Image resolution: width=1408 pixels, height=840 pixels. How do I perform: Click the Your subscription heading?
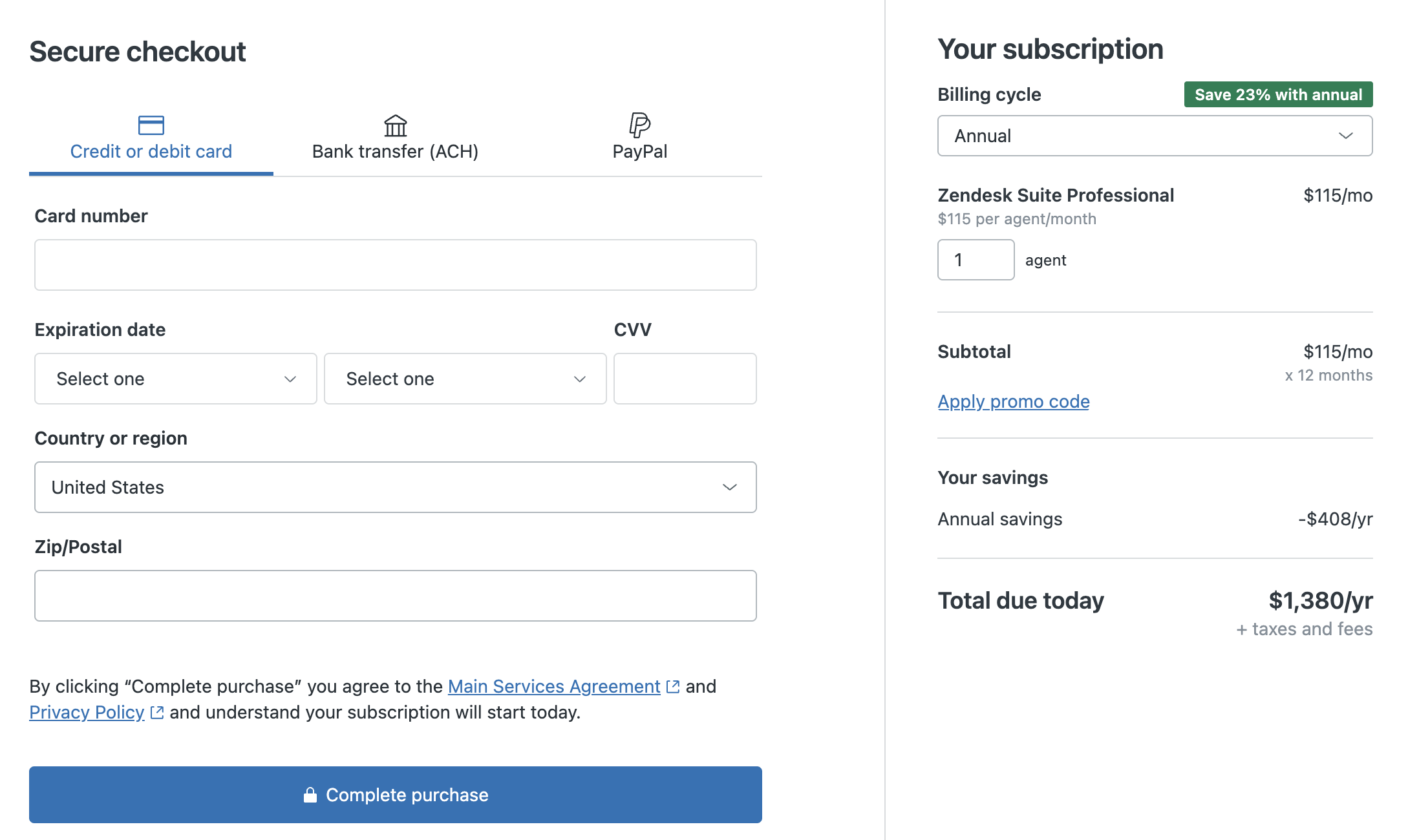[x=1051, y=49]
